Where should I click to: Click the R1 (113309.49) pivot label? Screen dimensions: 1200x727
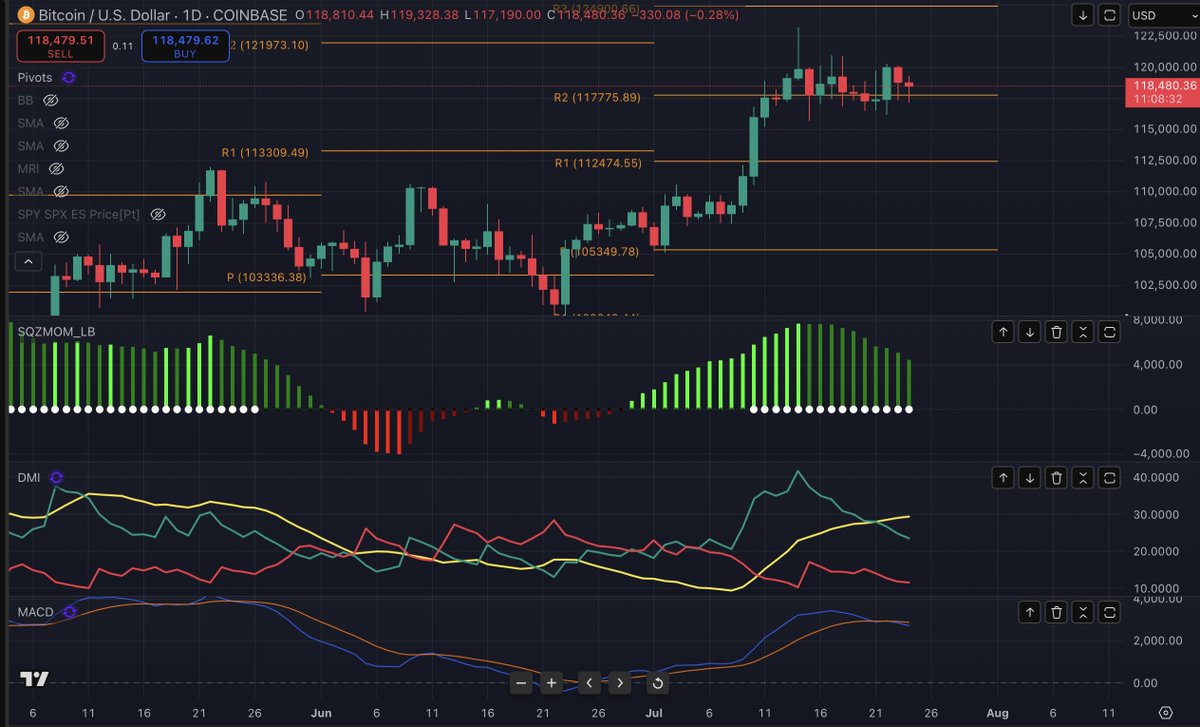pyautogui.click(x=265, y=153)
